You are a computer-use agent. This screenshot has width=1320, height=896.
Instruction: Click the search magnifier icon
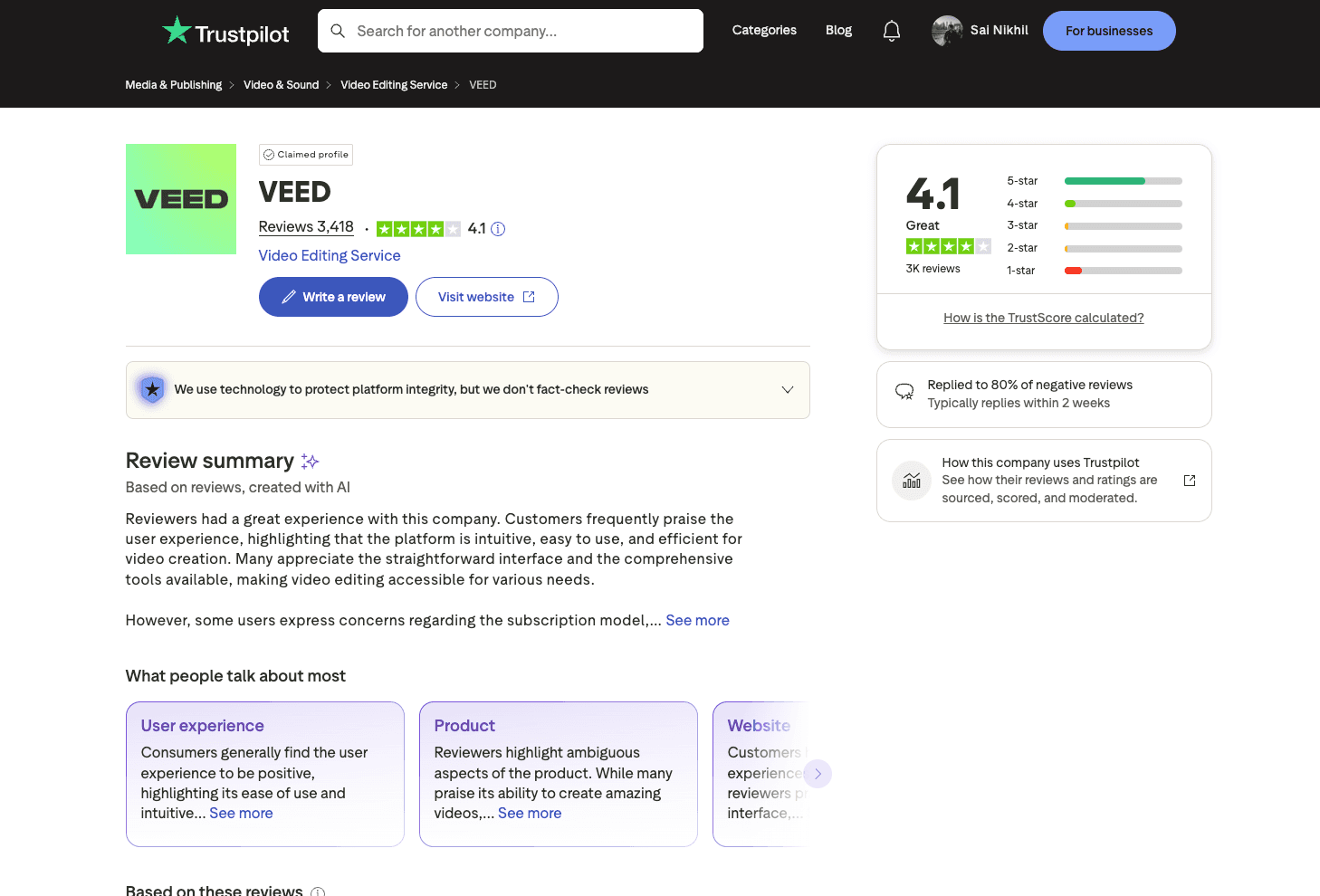(338, 31)
